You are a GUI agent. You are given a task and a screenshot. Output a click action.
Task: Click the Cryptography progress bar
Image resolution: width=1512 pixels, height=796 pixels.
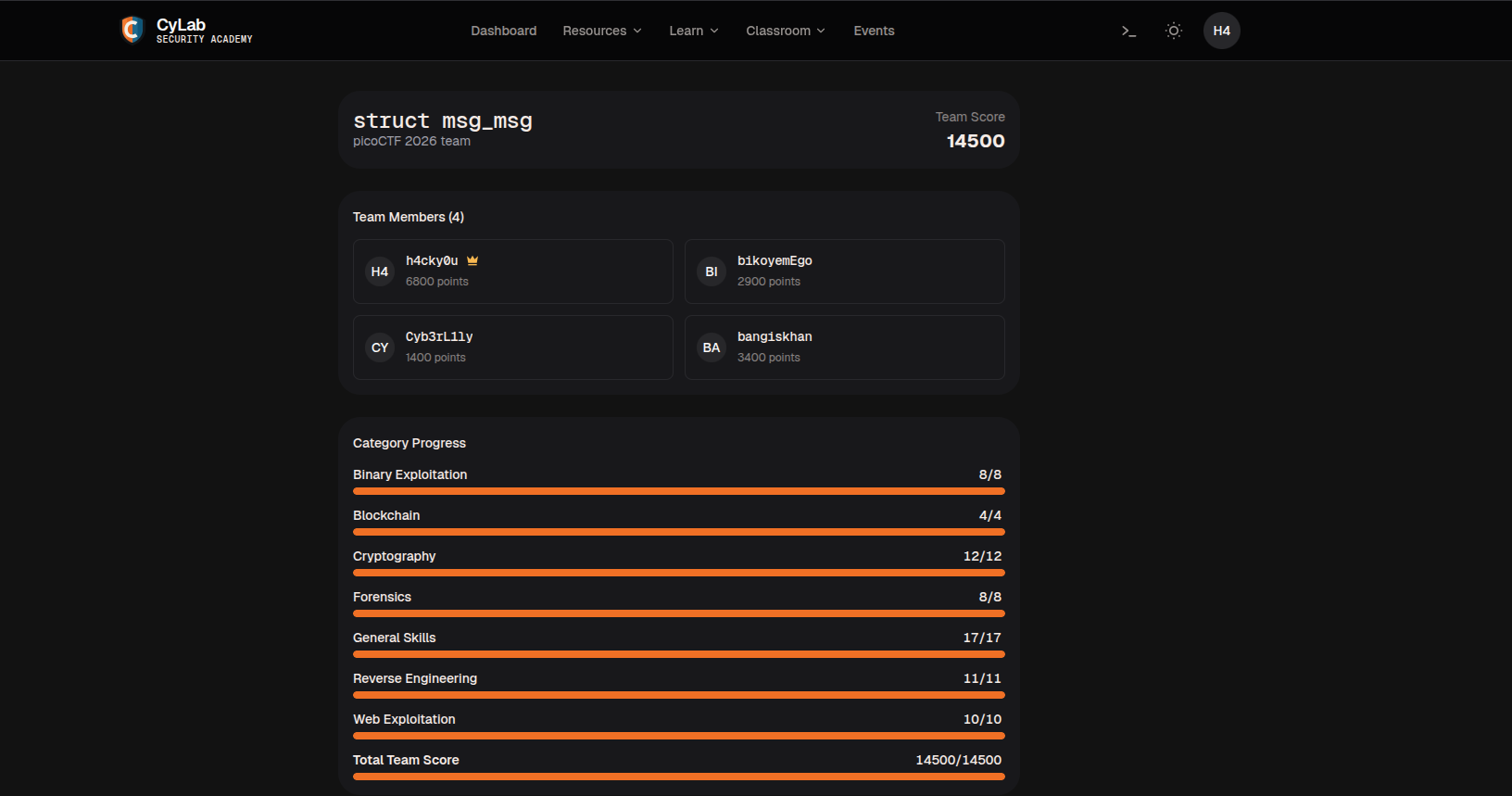pos(679,573)
